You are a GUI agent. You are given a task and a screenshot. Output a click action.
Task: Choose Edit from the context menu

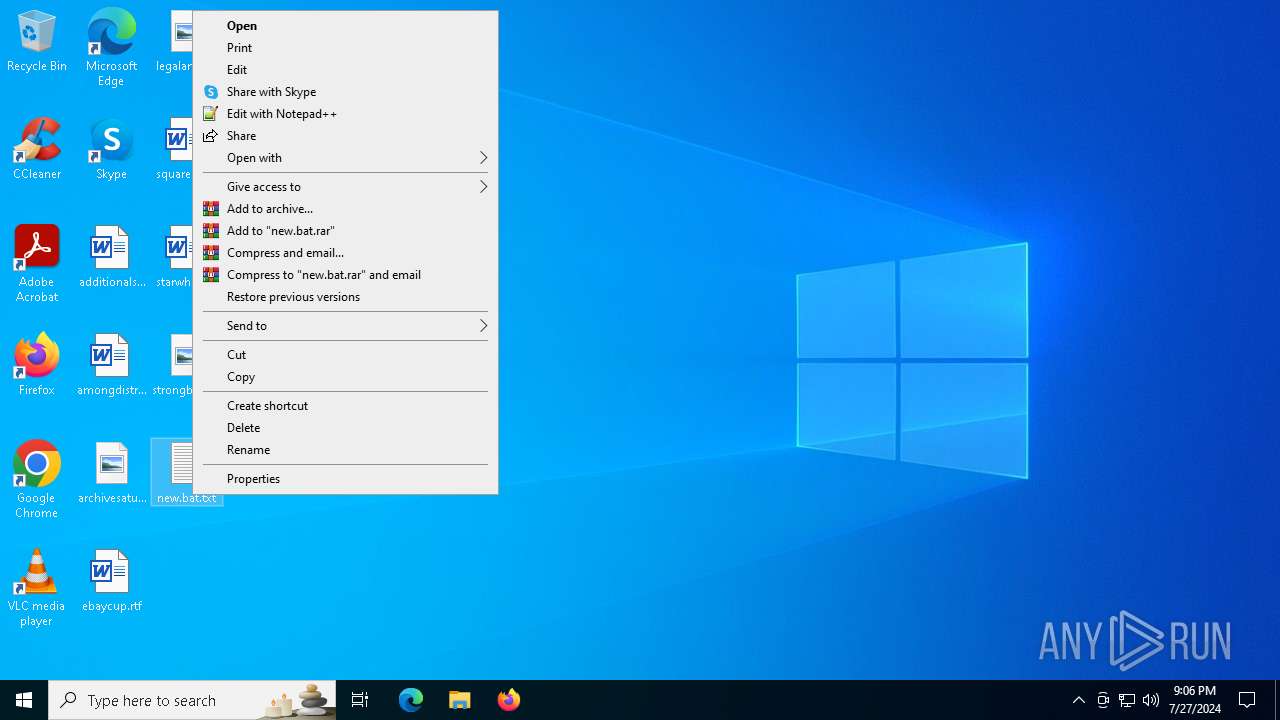(x=345, y=70)
